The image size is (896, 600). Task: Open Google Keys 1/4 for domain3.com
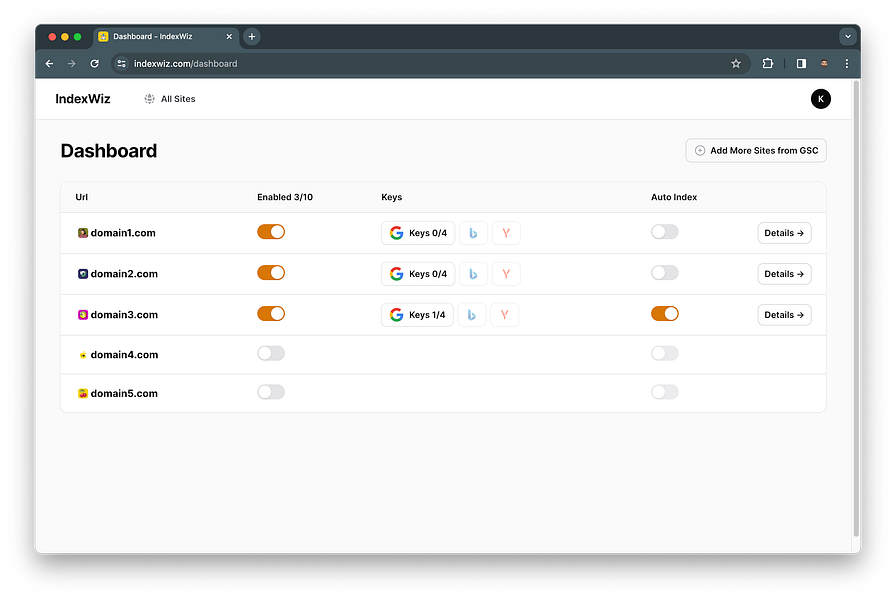[x=417, y=315]
